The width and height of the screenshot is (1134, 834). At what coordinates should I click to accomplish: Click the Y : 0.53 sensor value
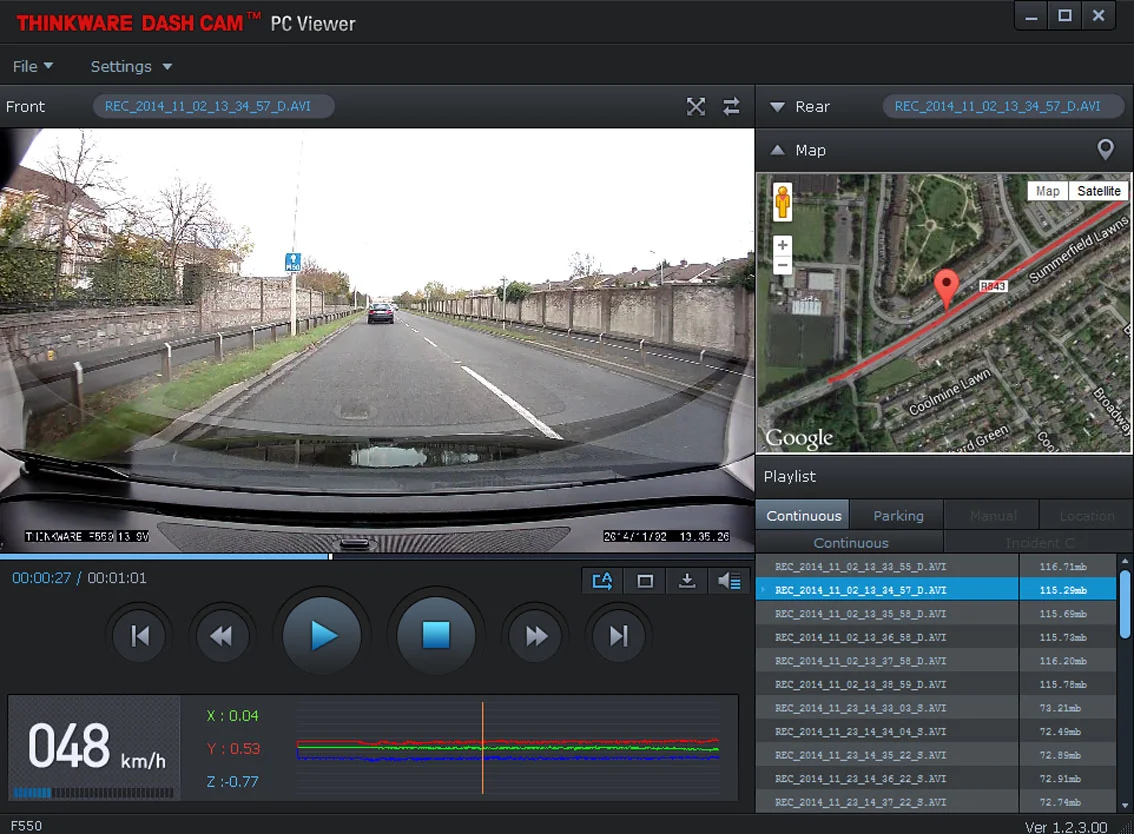[x=233, y=749]
